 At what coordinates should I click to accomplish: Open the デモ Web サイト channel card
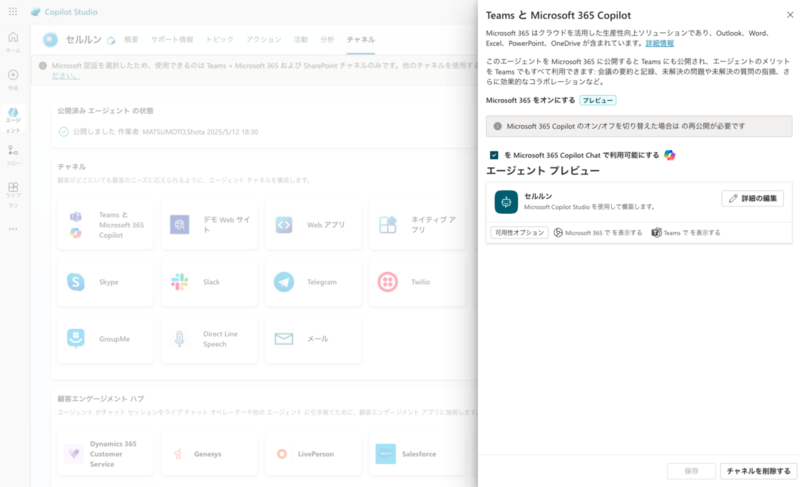pos(209,225)
